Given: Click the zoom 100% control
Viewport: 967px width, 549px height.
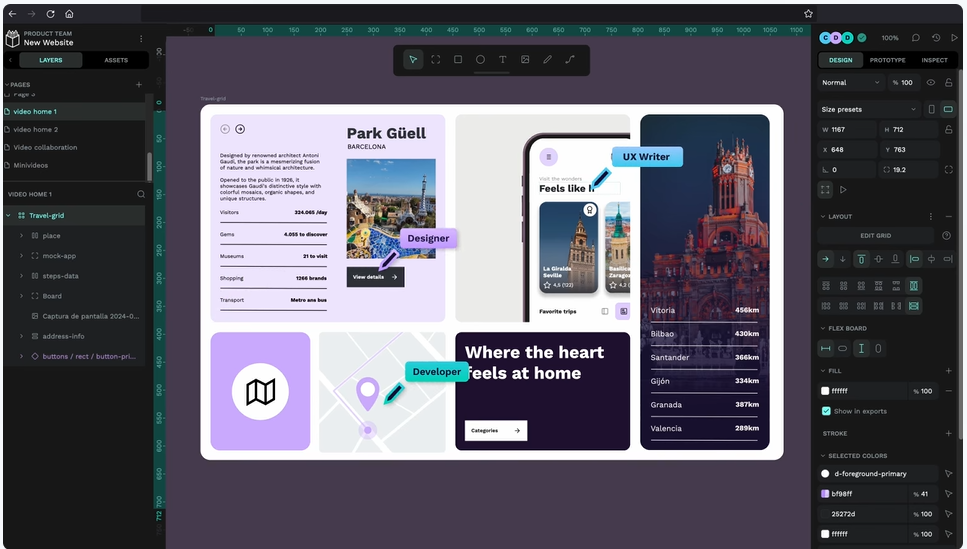Looking at the screenshot, I should (890, 38).
